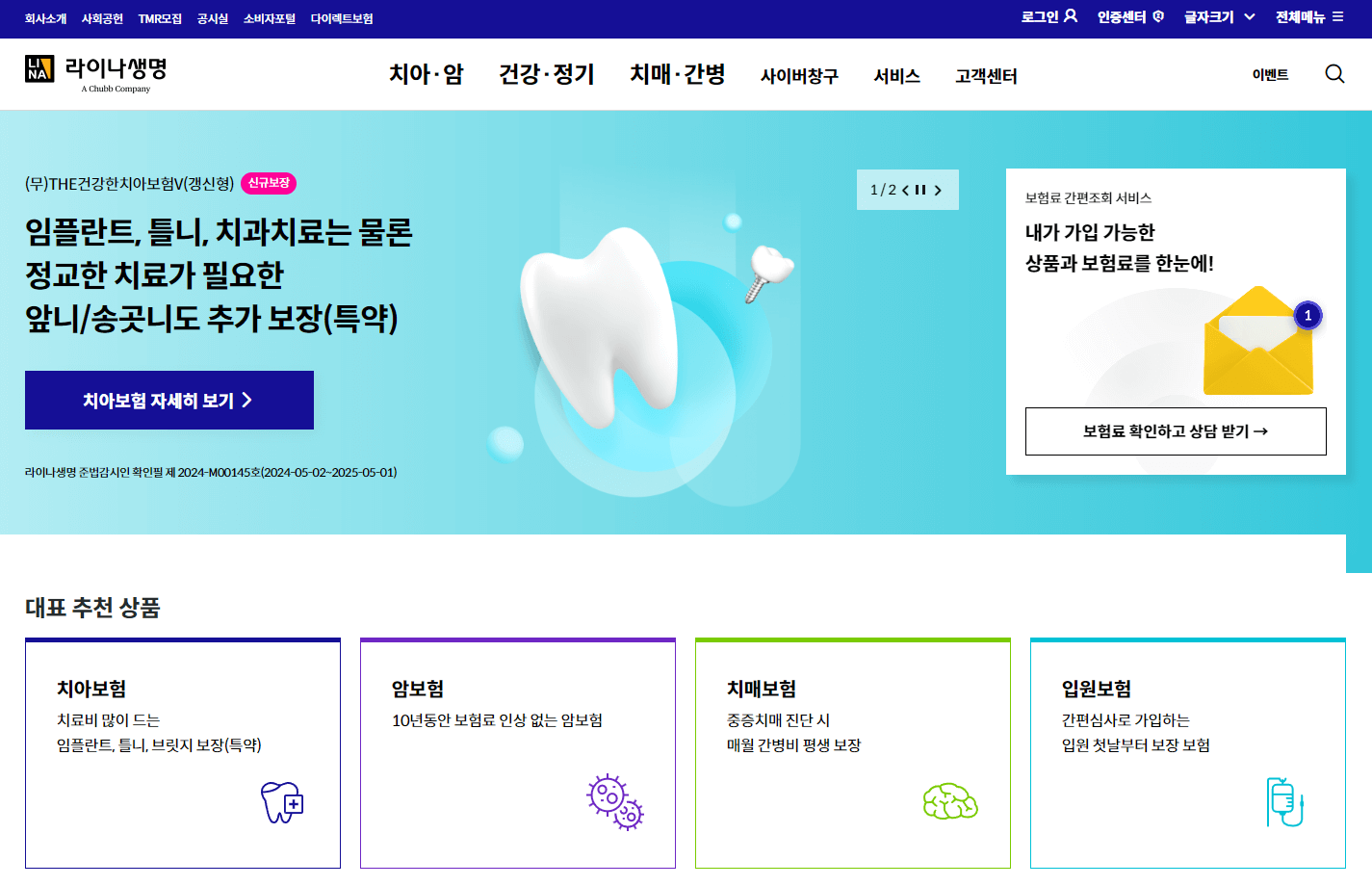Screen dimensions: 1372x886
Task: Open the TMR모집 link
Action: [160, 18]
